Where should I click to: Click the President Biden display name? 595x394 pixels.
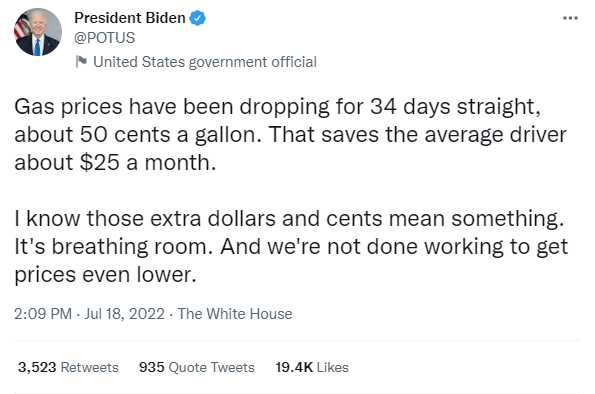pos(130,18)
